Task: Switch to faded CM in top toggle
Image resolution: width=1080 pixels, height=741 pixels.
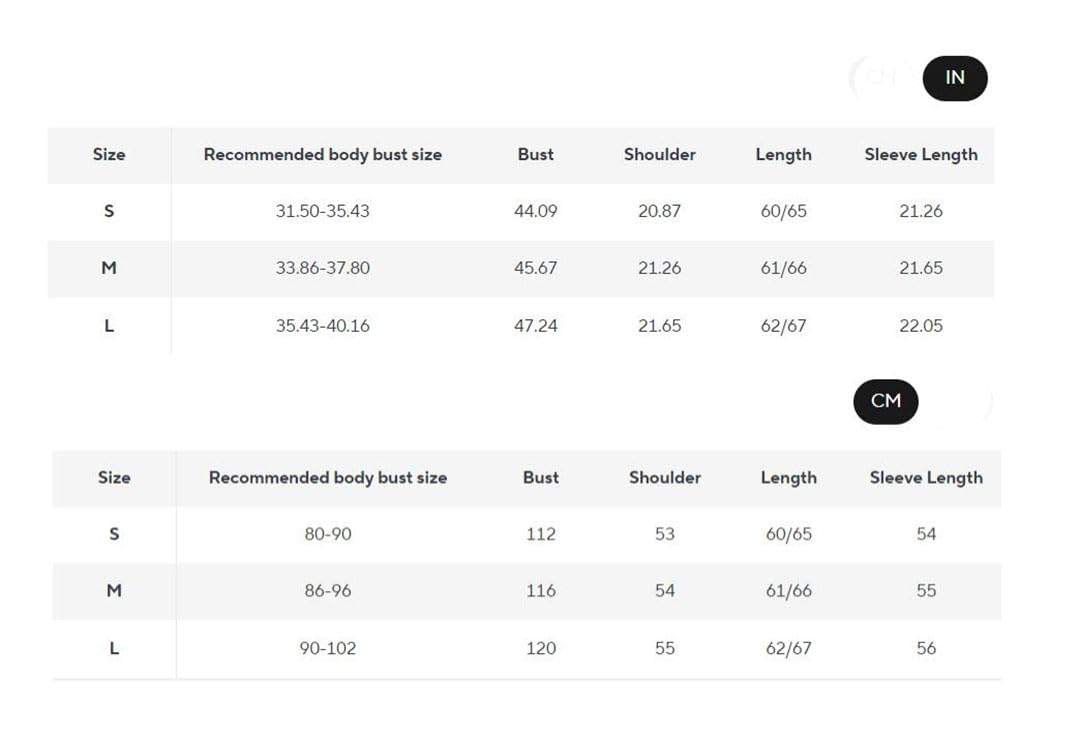Action: (881, 78)
